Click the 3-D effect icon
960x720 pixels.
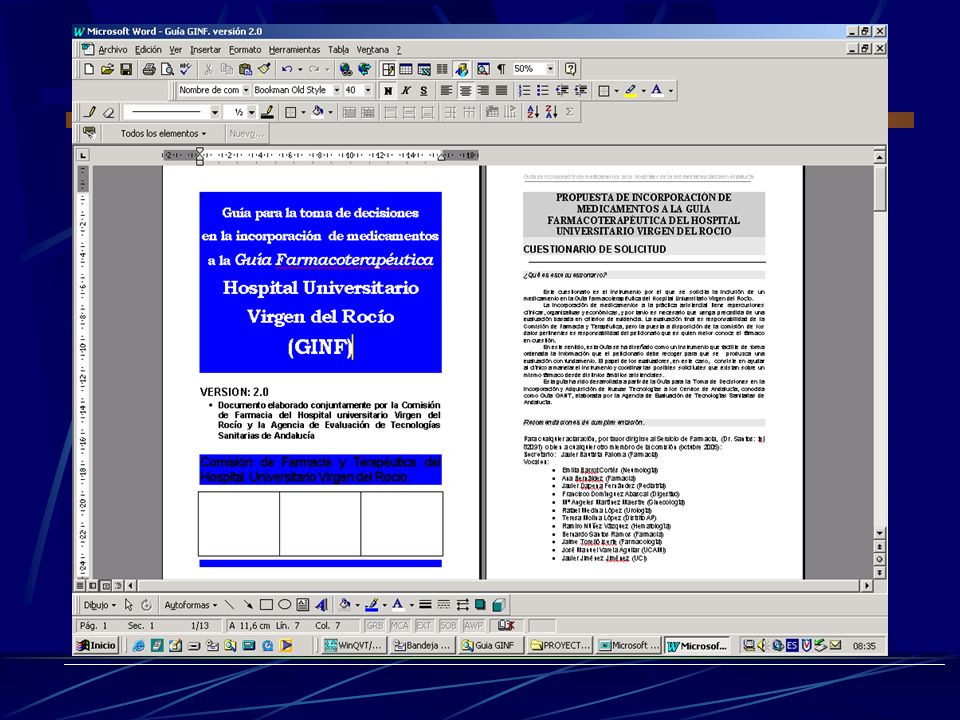point(498,605)
